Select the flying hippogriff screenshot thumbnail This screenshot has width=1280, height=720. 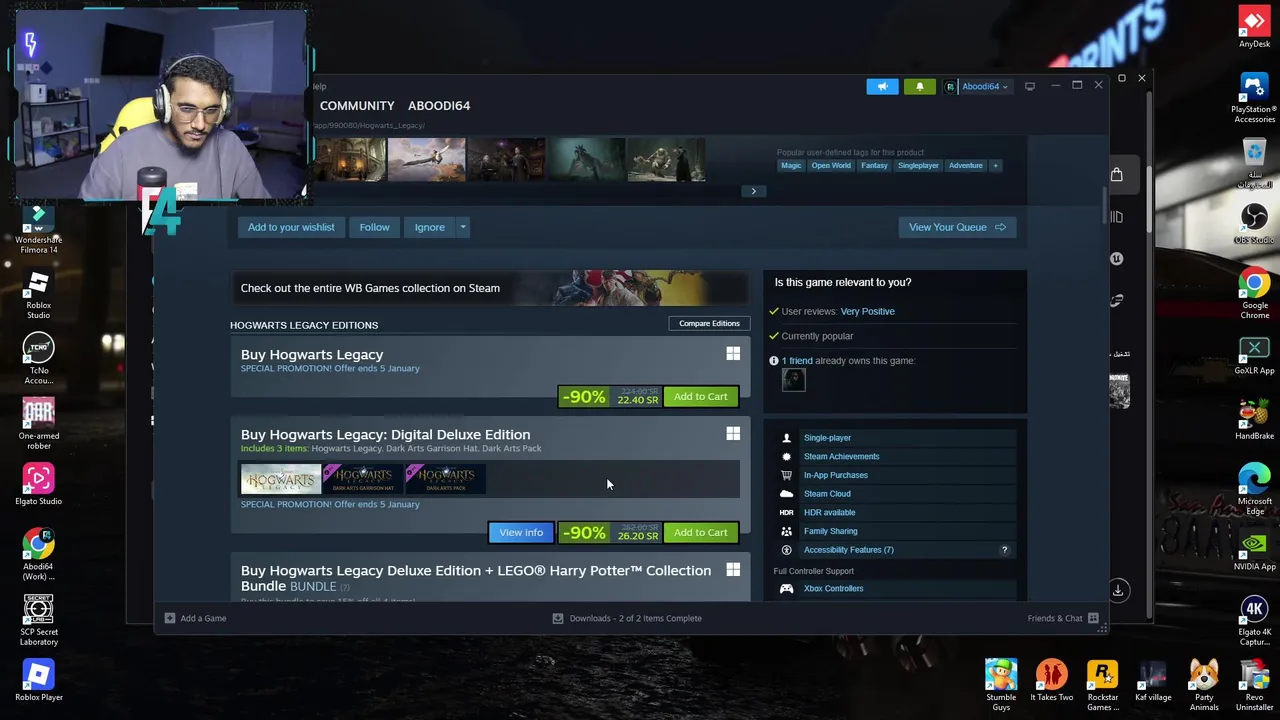(x=427, y=160)
